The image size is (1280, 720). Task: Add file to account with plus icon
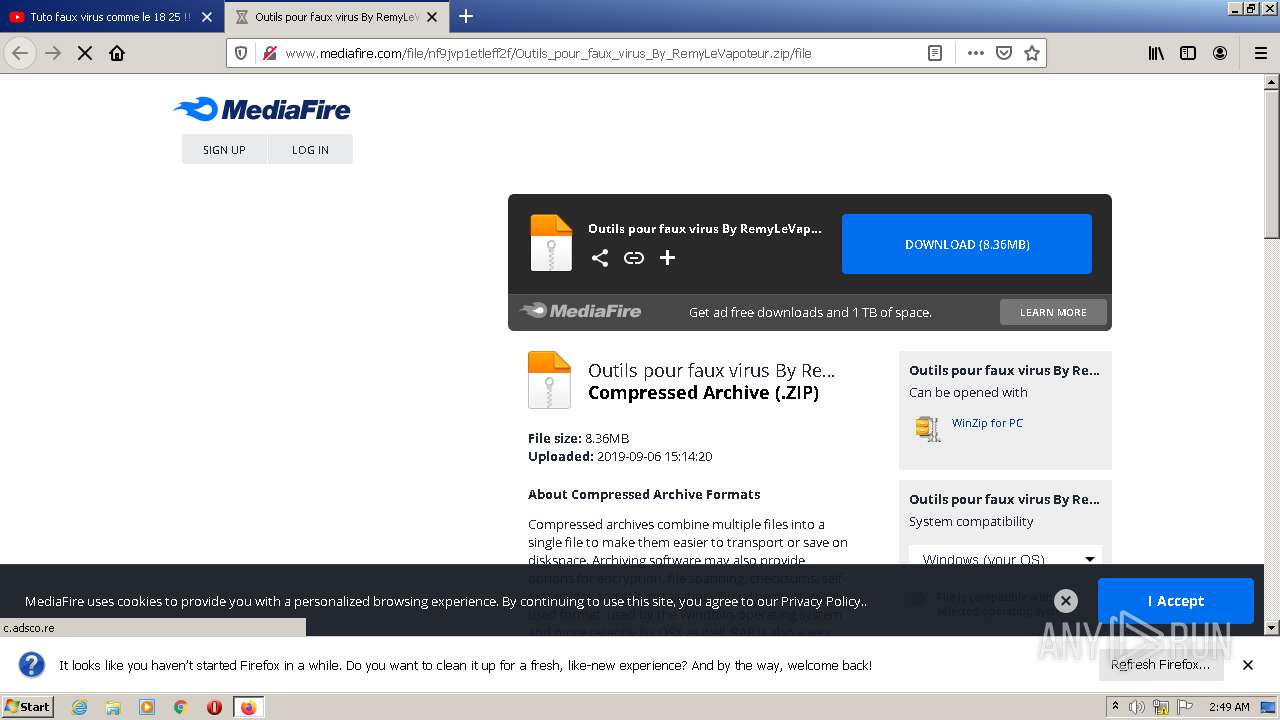pos(668,258)
